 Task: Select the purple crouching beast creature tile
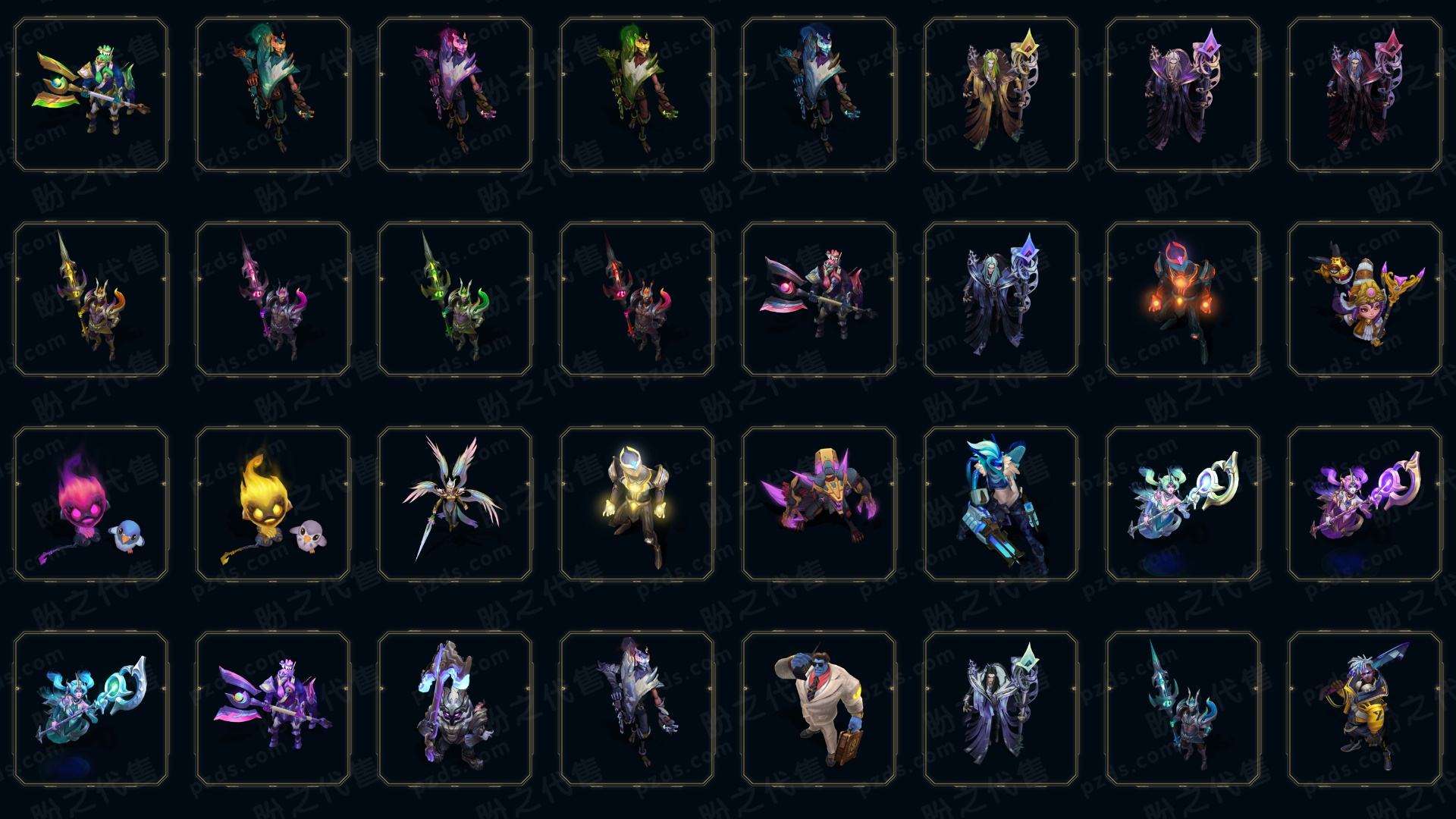coord(819,504)
